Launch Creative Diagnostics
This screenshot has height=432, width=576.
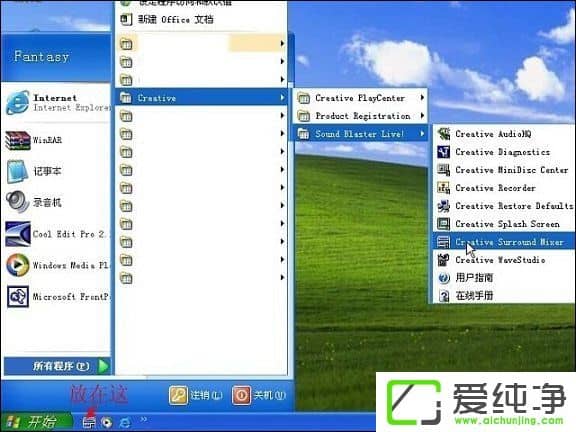[x=504, y=152]
